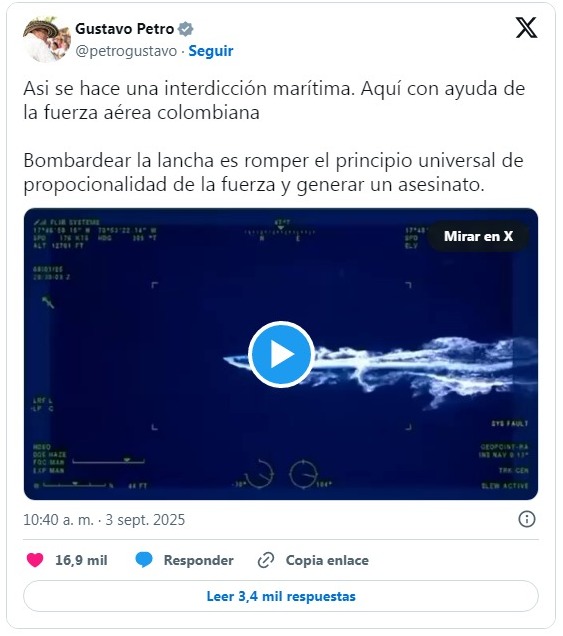This screenshot has width=563, height=636.
Task: Open Leer 3,4 mil respuestas
Action: (x=281, y=596)
